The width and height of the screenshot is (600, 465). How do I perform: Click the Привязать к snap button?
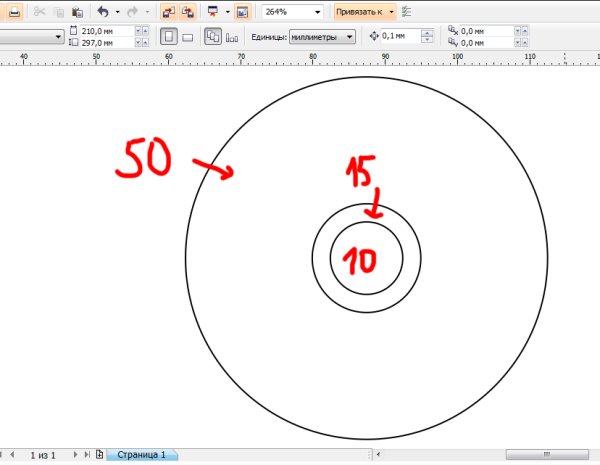(359, 12)
